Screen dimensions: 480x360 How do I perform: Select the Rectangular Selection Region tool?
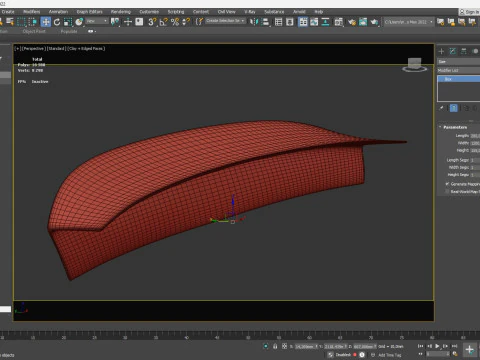pos(21,22)
